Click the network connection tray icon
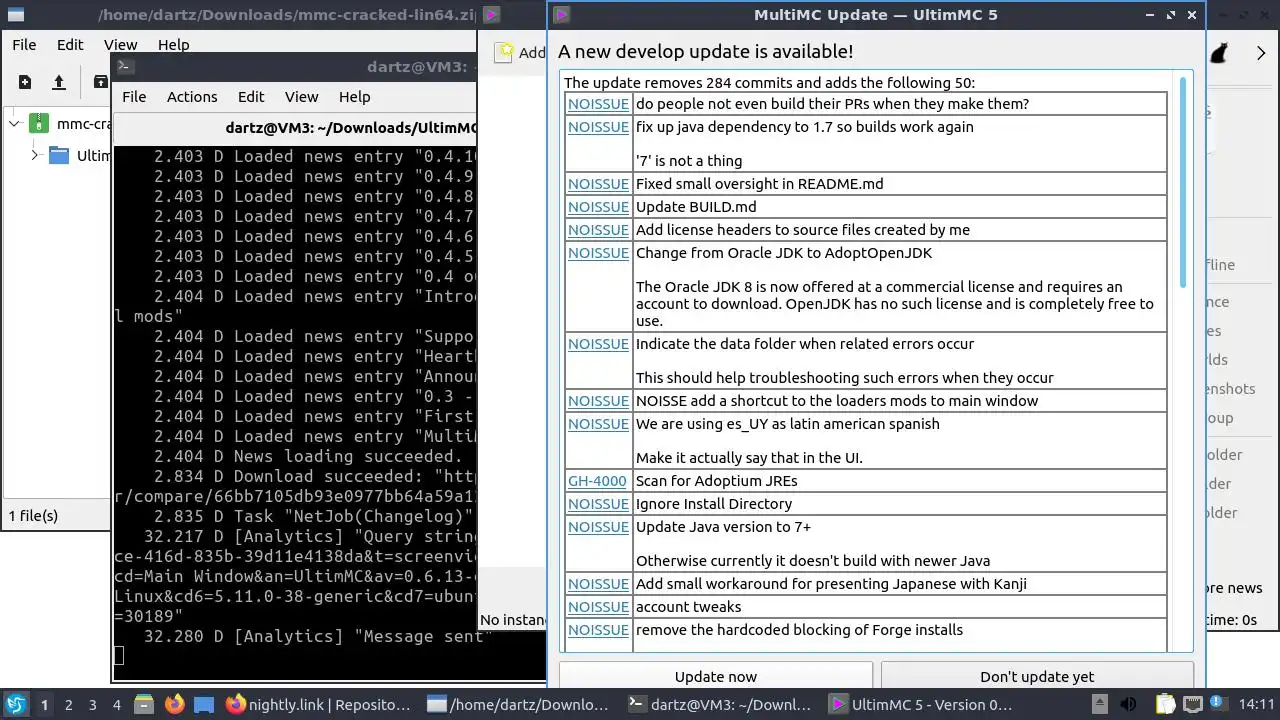The width and height of the screenshot is (1280, 720). tap(1192, 704)
